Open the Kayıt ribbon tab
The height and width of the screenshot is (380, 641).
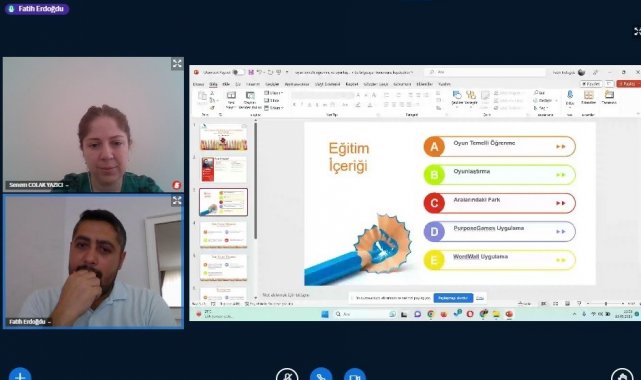tap(352, 84)
